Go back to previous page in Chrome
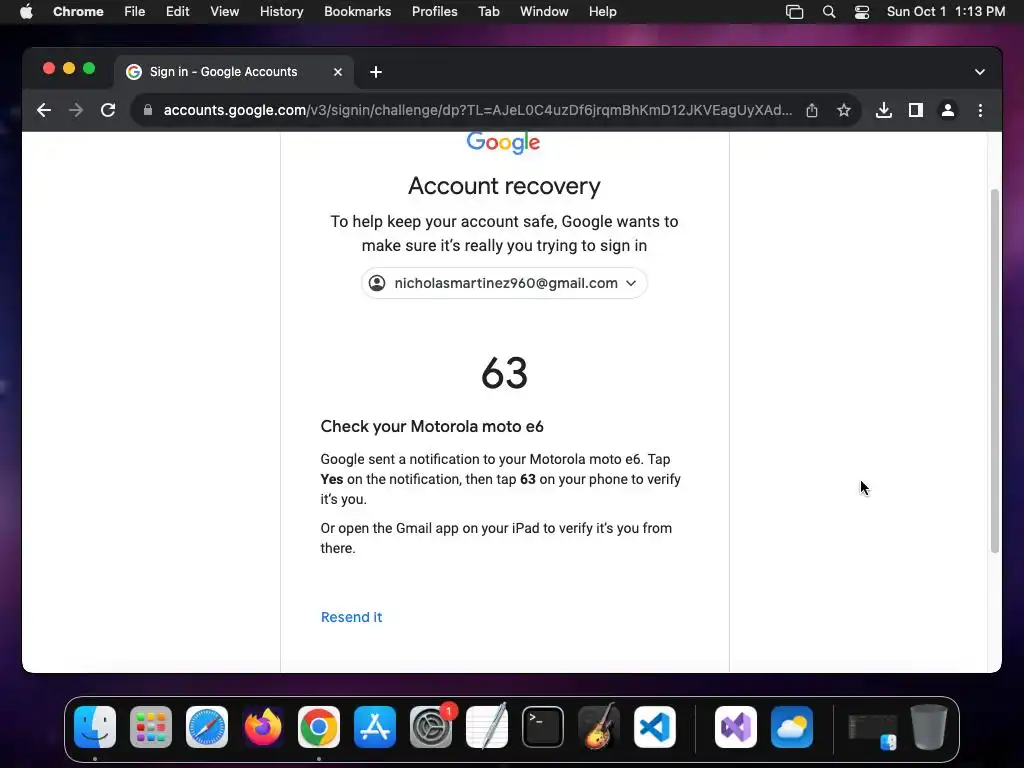Screen dimensions: 1024x768 44,110
